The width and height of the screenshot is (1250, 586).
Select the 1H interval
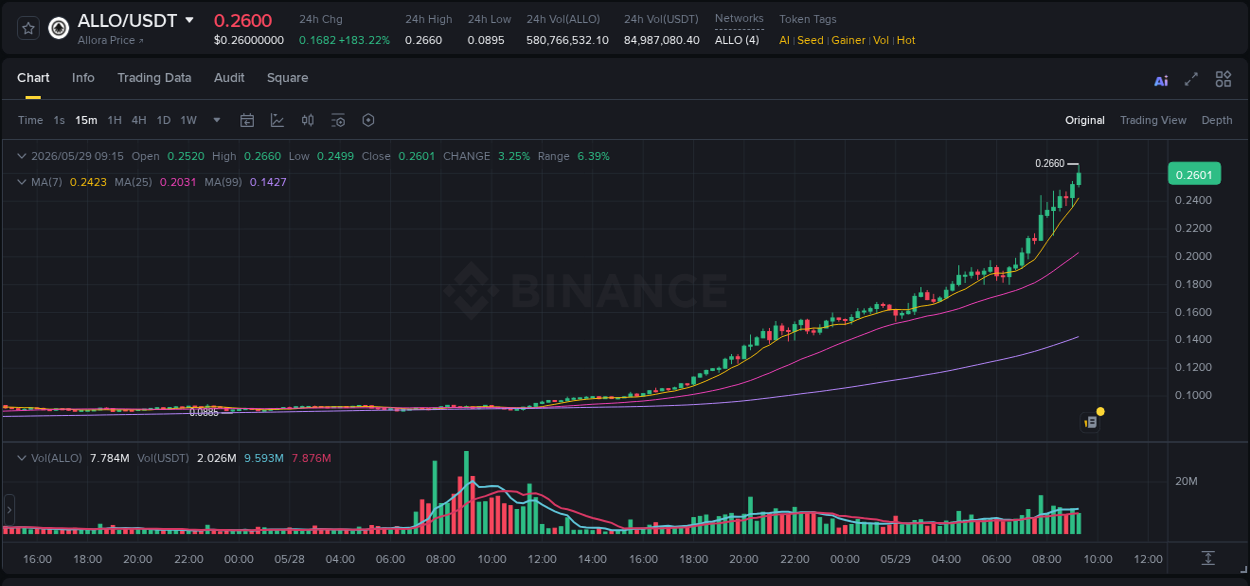tap(114, 120)
